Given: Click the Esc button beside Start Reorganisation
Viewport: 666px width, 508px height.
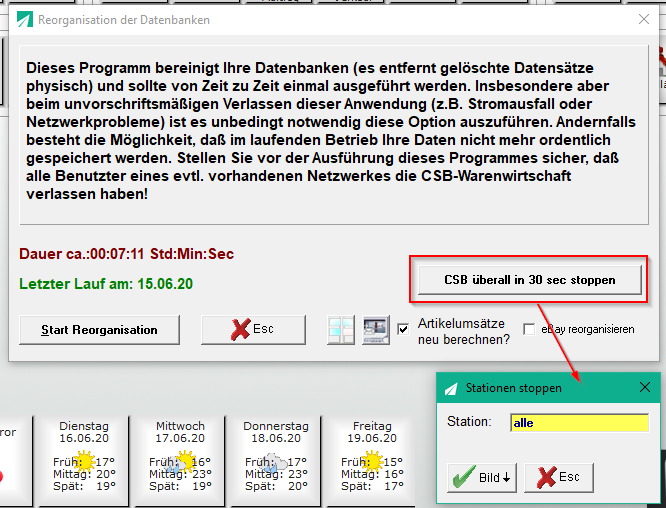Looking at the screenshot, I should 253,330.
